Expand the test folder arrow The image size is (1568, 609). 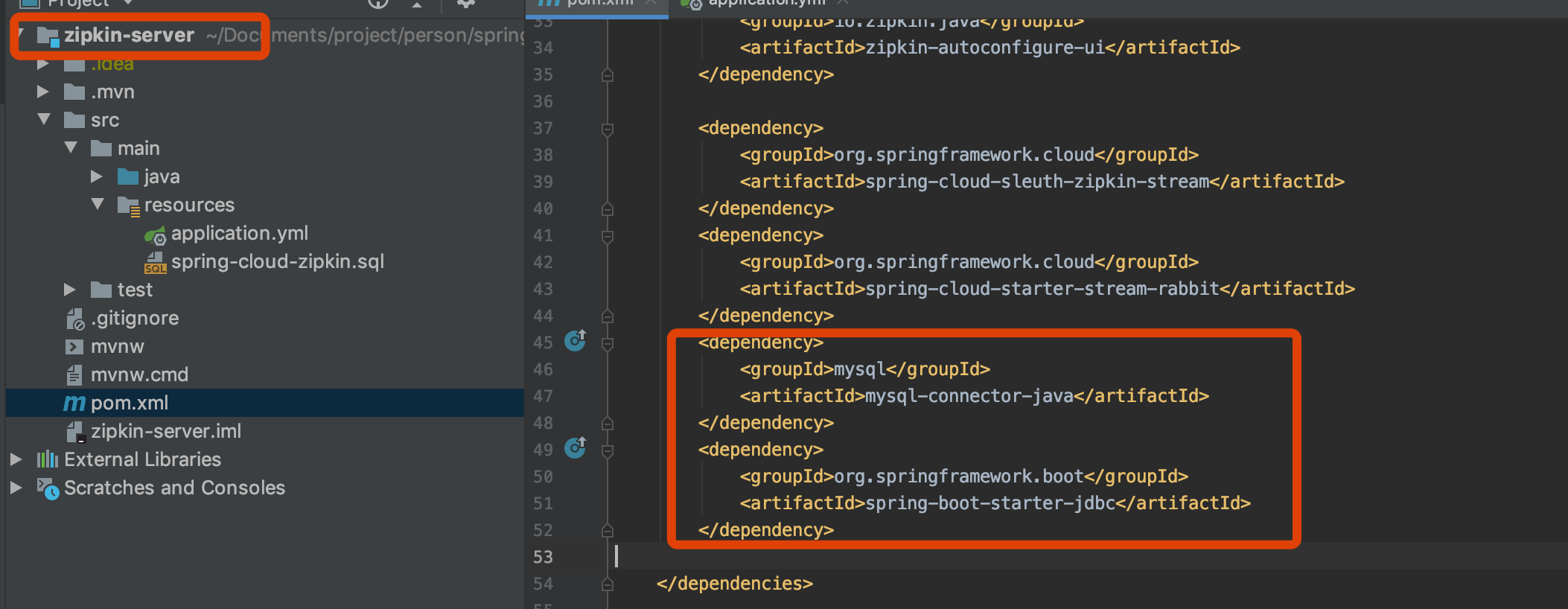point(70,290)
